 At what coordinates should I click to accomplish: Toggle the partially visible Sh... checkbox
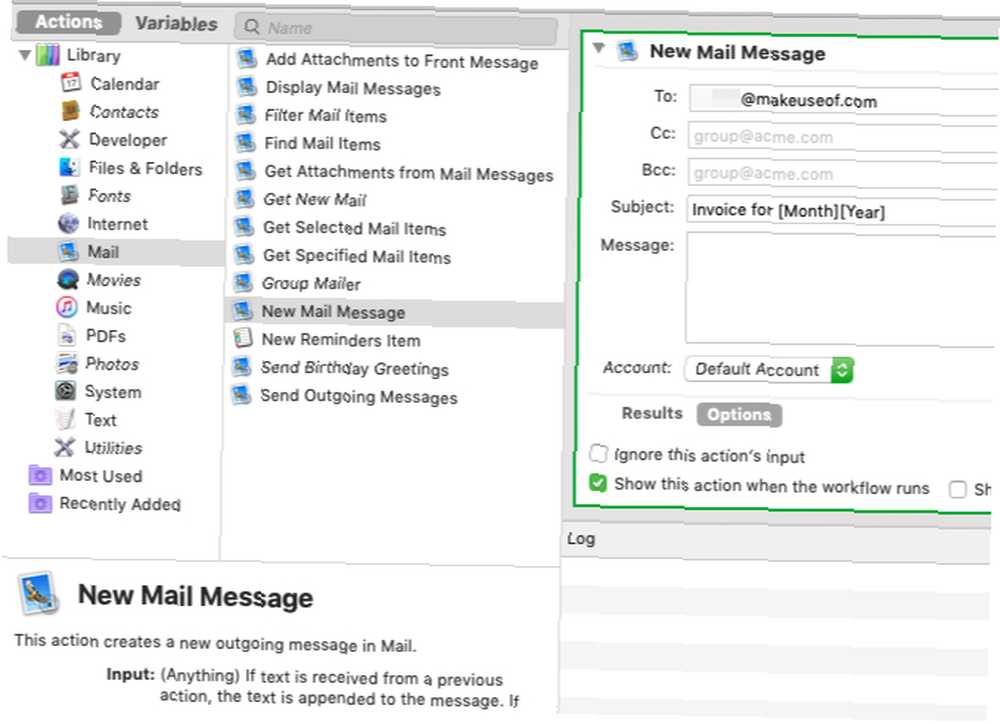(957, 489)
